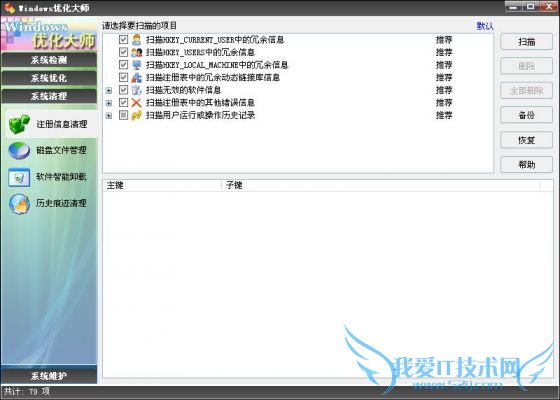Open the 系统检测 section
Screen dimensions: 560x400
point(49,60)
